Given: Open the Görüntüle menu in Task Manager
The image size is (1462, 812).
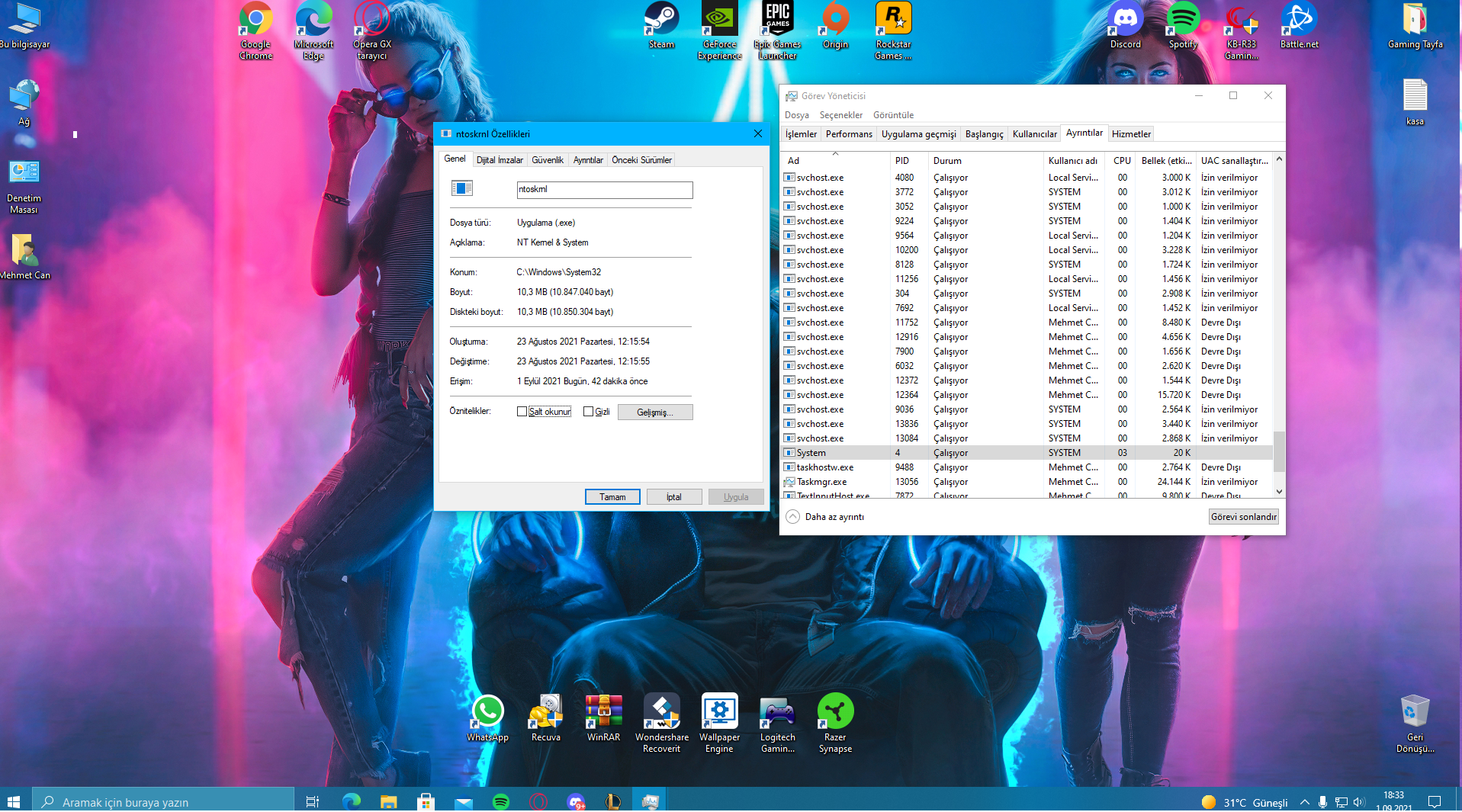Looking at the screenshot, I should (893, 115).
